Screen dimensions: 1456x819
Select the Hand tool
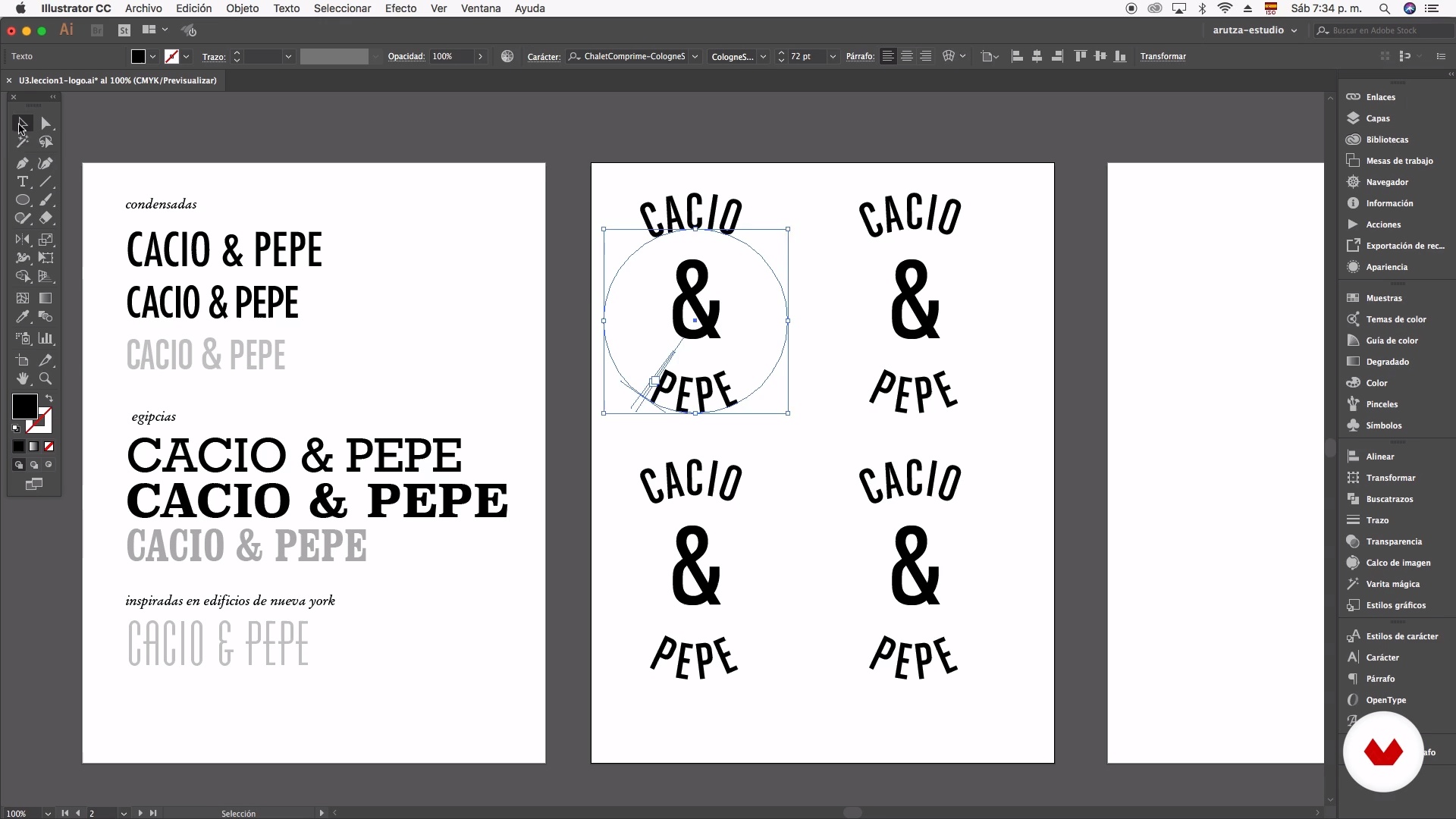click(23, 378)
